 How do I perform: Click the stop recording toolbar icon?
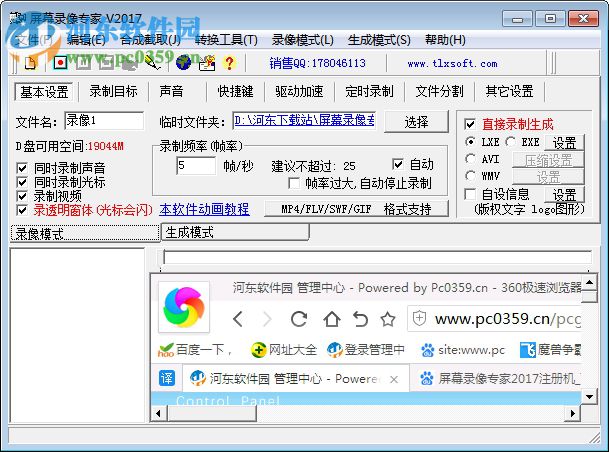106,63
